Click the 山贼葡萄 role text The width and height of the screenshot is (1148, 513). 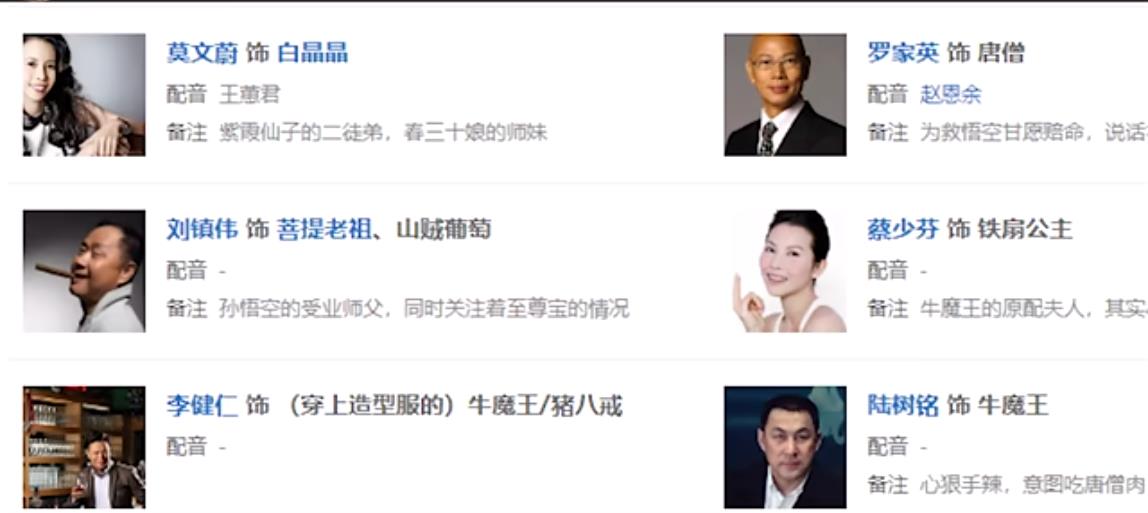coord(444,229)
